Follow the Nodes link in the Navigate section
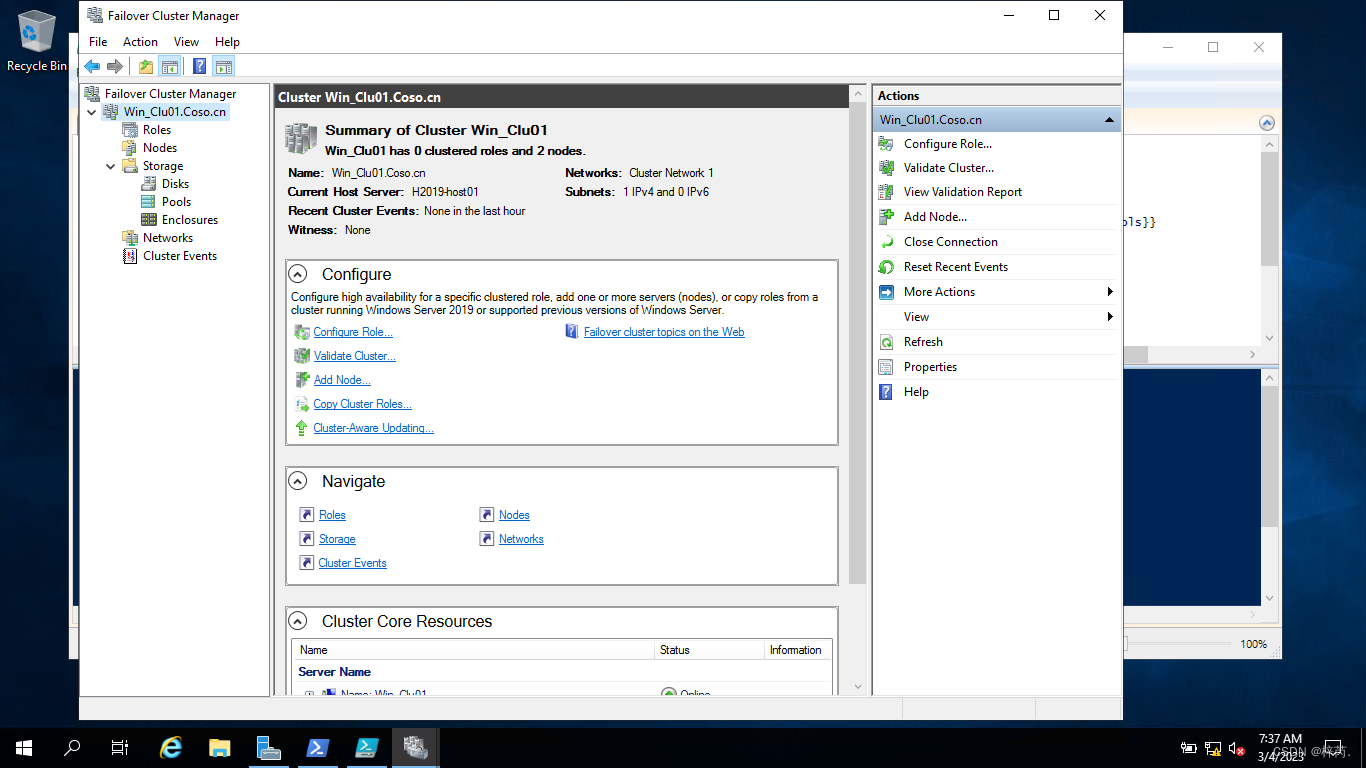Screen dimensions: 1366x768 (514, 515)
